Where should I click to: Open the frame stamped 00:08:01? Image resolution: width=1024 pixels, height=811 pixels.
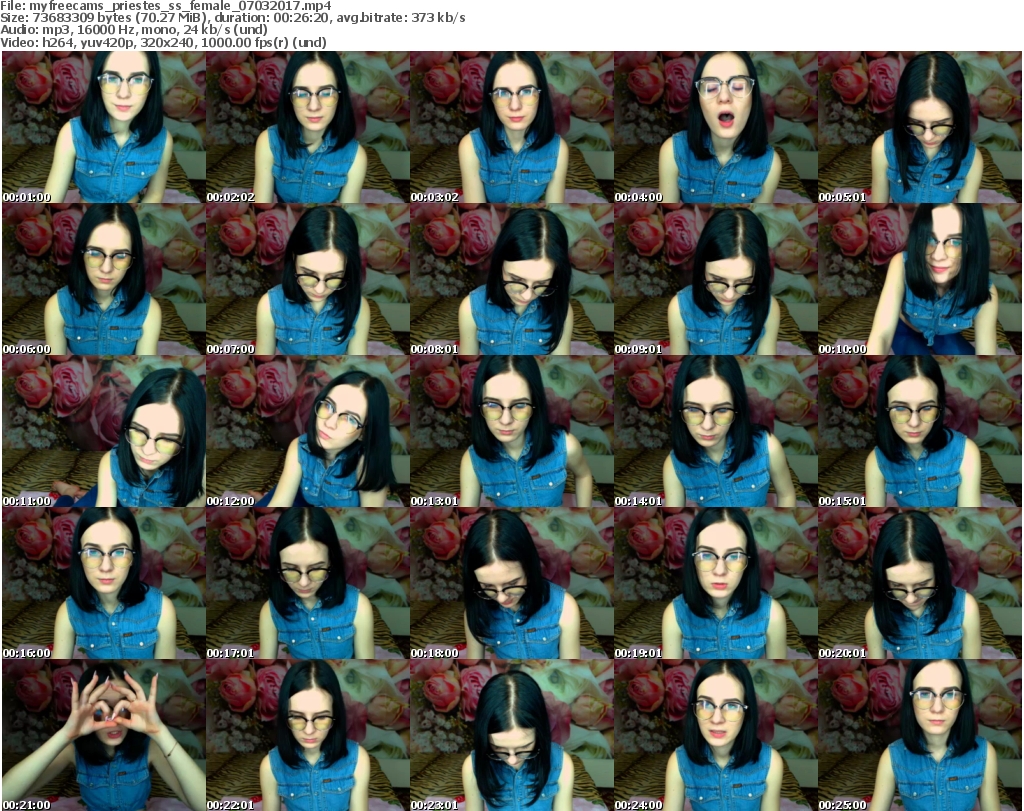512,279
